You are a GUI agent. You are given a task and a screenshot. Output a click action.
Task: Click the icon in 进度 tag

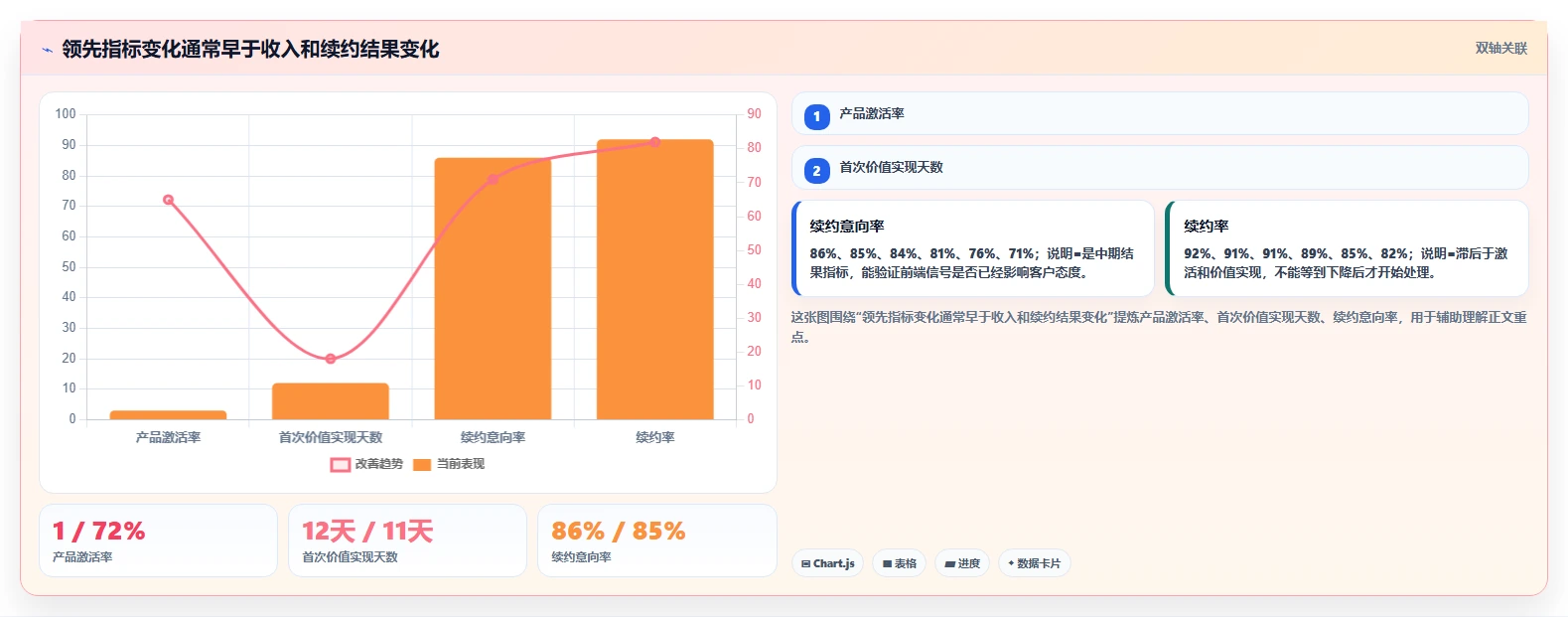pyautogui.click(x=950, y=563)
